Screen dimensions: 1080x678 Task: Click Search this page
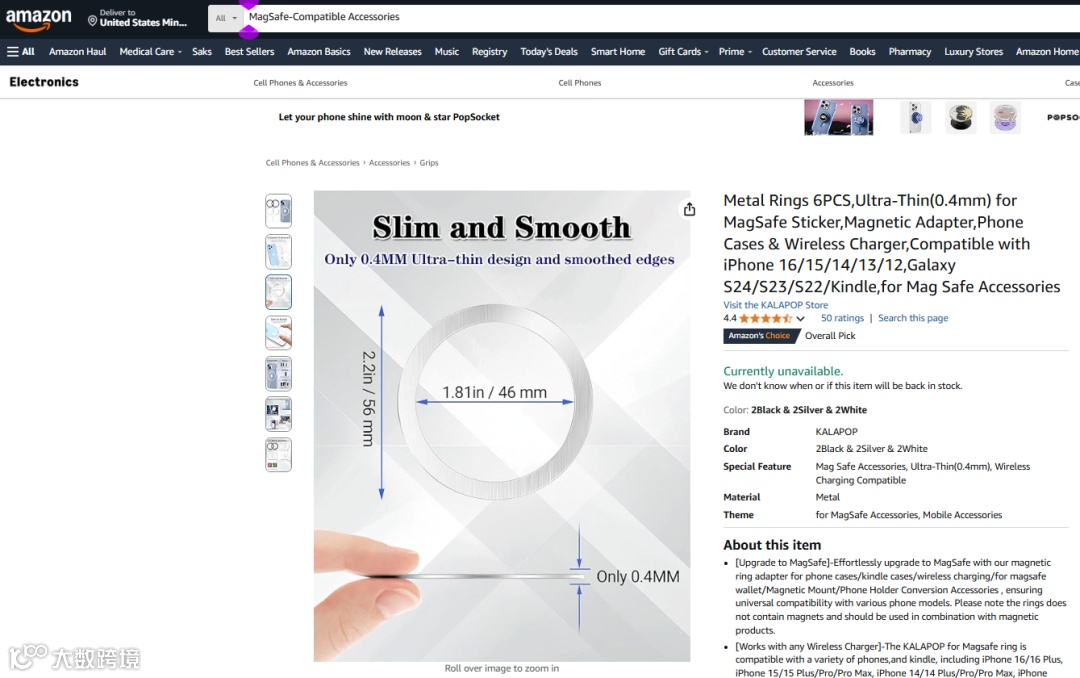(x=913, y=318)
